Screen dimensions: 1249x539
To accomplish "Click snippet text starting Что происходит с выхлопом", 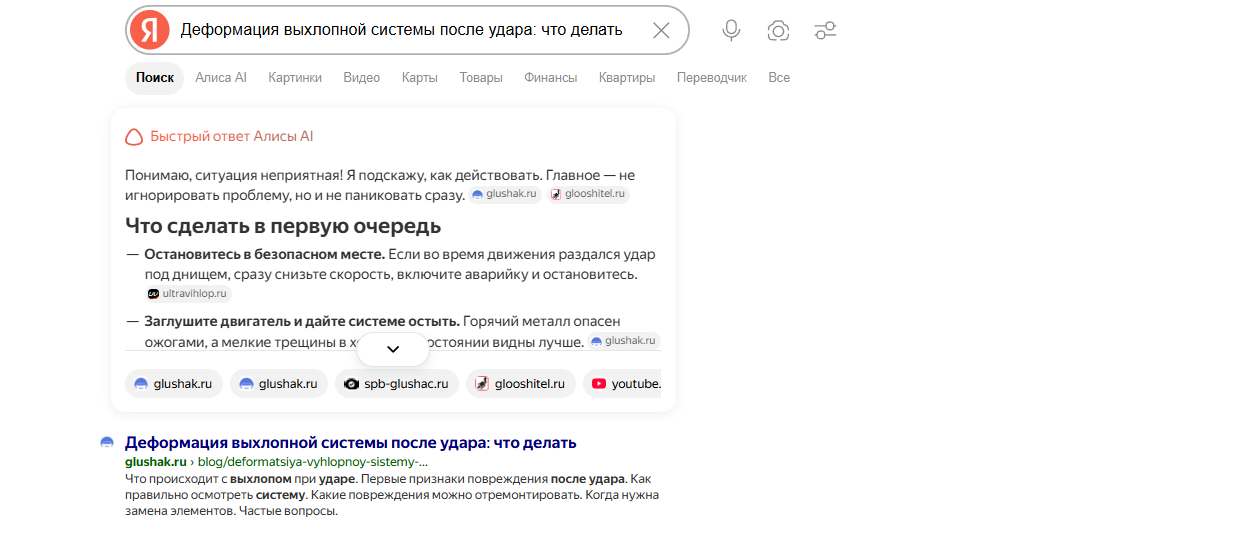I will click(392, 495).
